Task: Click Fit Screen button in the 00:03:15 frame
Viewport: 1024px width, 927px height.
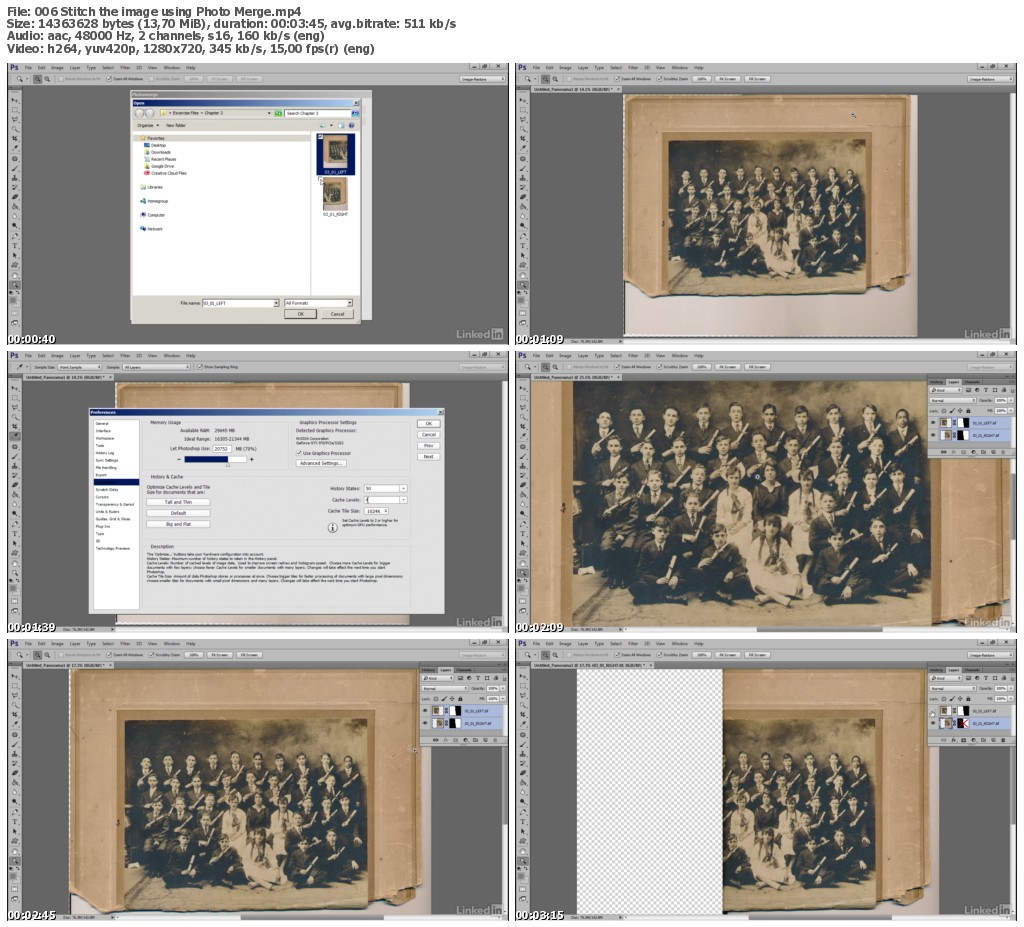Action: point(727,655)
